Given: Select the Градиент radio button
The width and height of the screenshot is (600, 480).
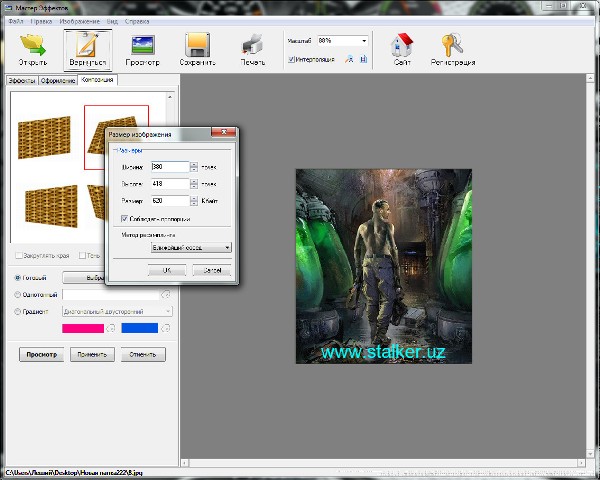Looking at the screenshot, I should point(18,311).
